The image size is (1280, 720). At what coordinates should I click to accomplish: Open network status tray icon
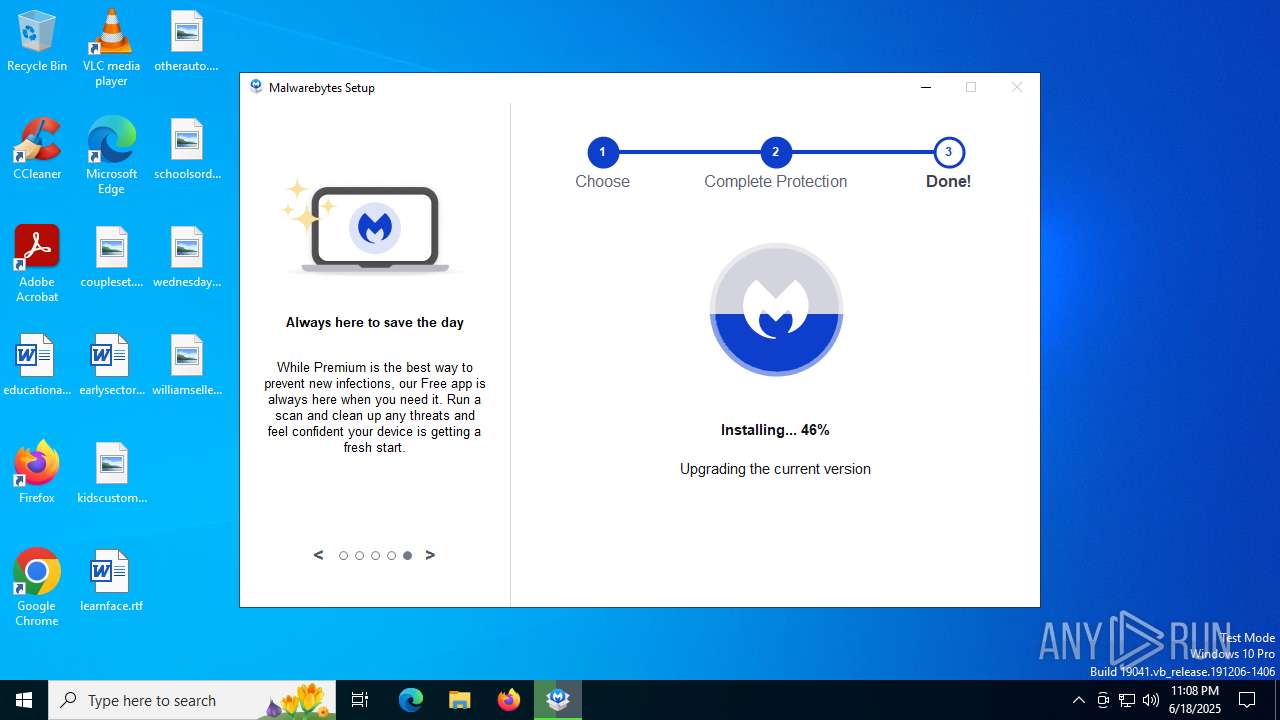[1127, 700]
